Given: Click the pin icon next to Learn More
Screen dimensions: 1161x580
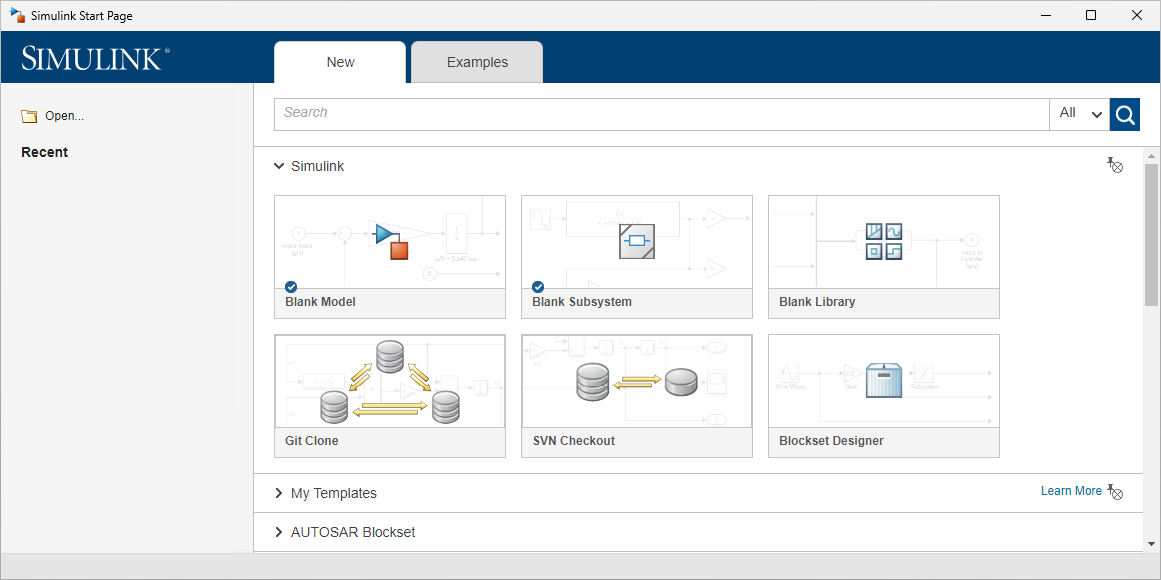Looking at the screenshot, I should [1115, 491].
